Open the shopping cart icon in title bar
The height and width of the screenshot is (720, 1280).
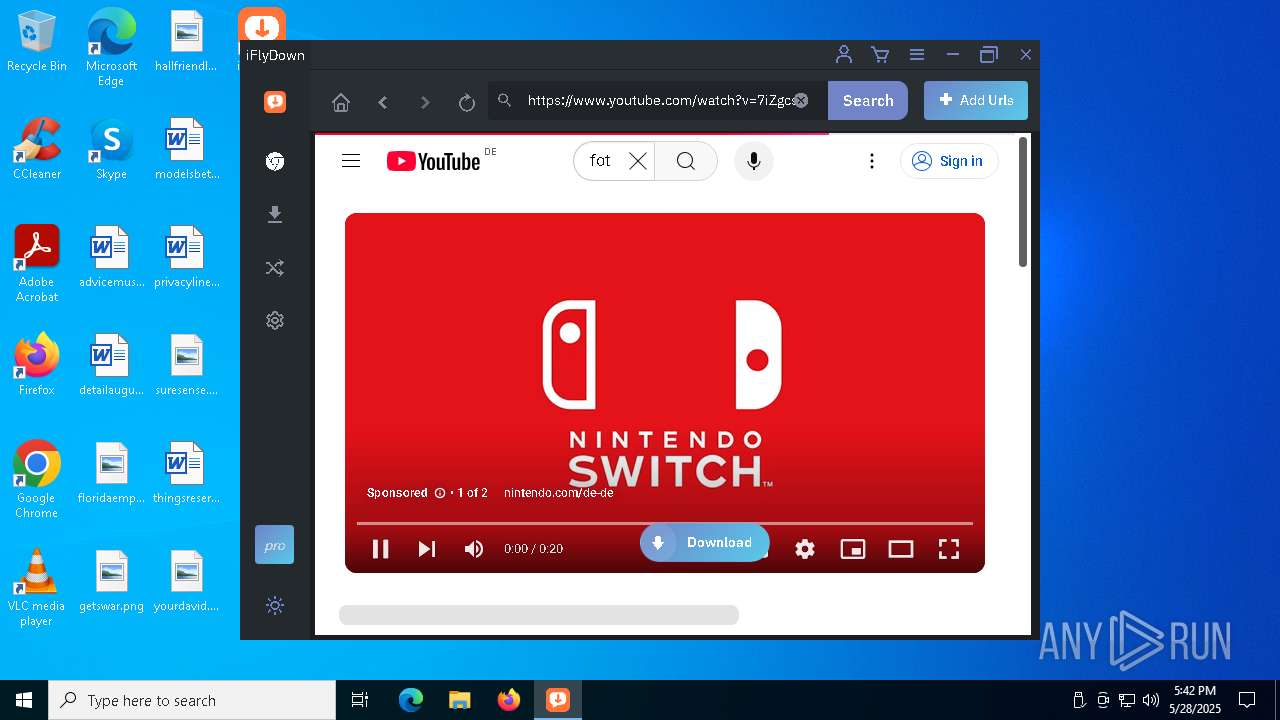point(880,55)
